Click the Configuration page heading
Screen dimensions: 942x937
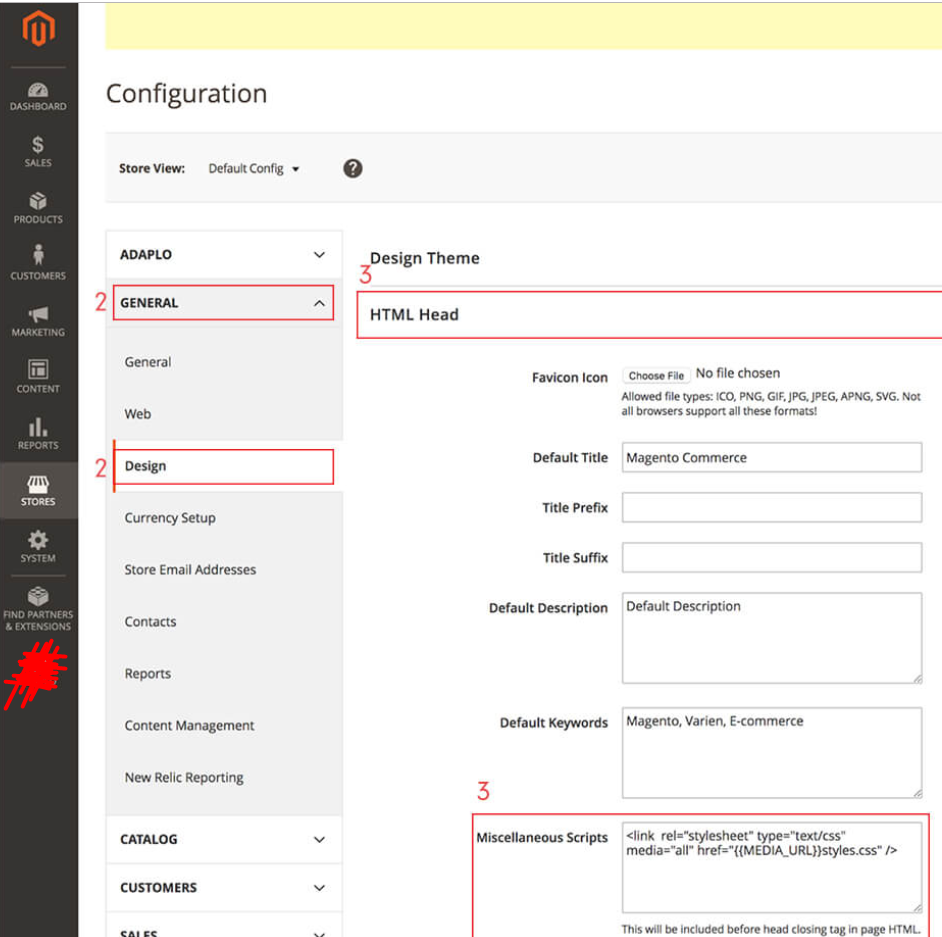(x=187, y=94)
